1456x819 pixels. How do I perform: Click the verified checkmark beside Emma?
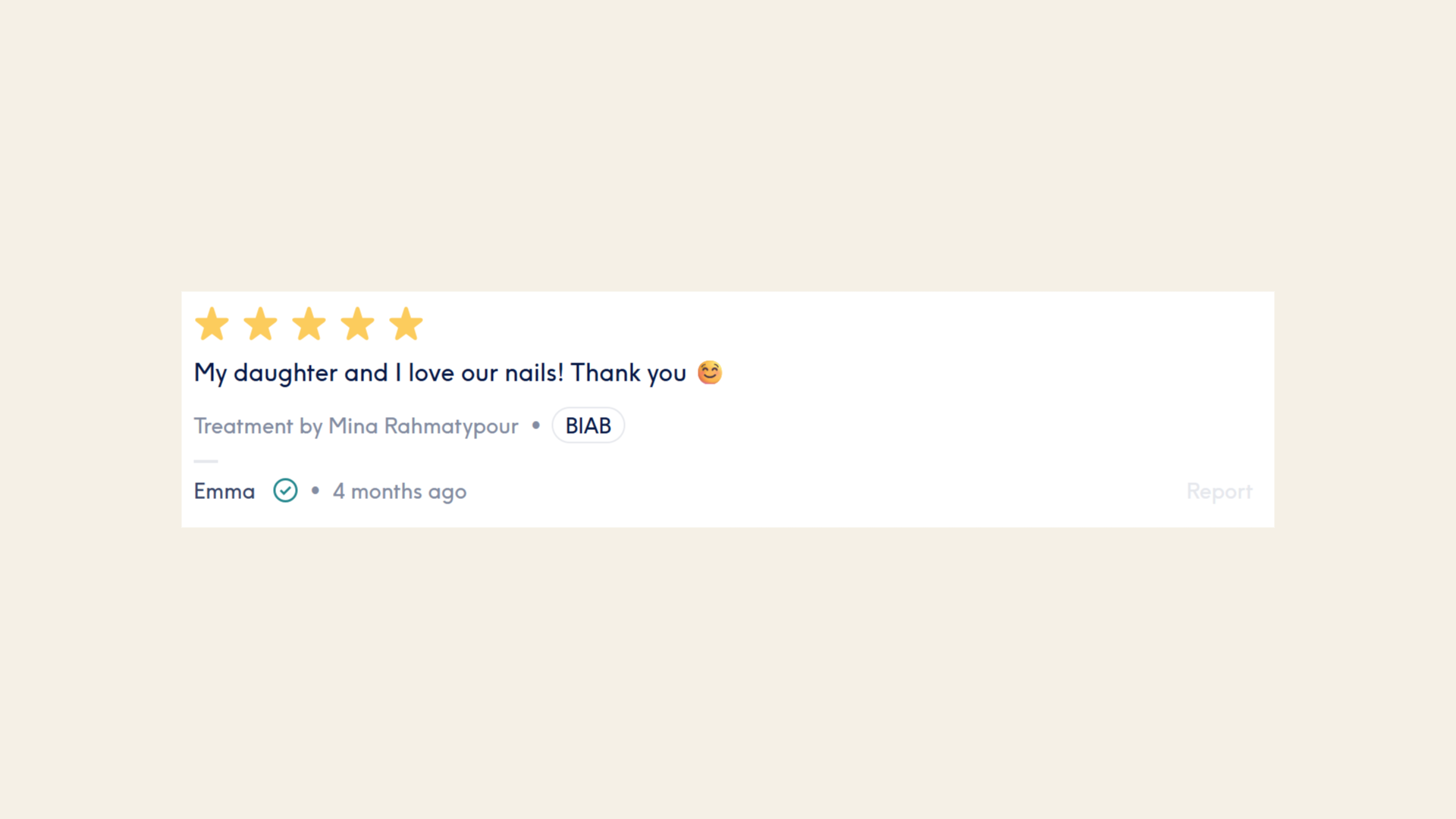click(285, 491)
